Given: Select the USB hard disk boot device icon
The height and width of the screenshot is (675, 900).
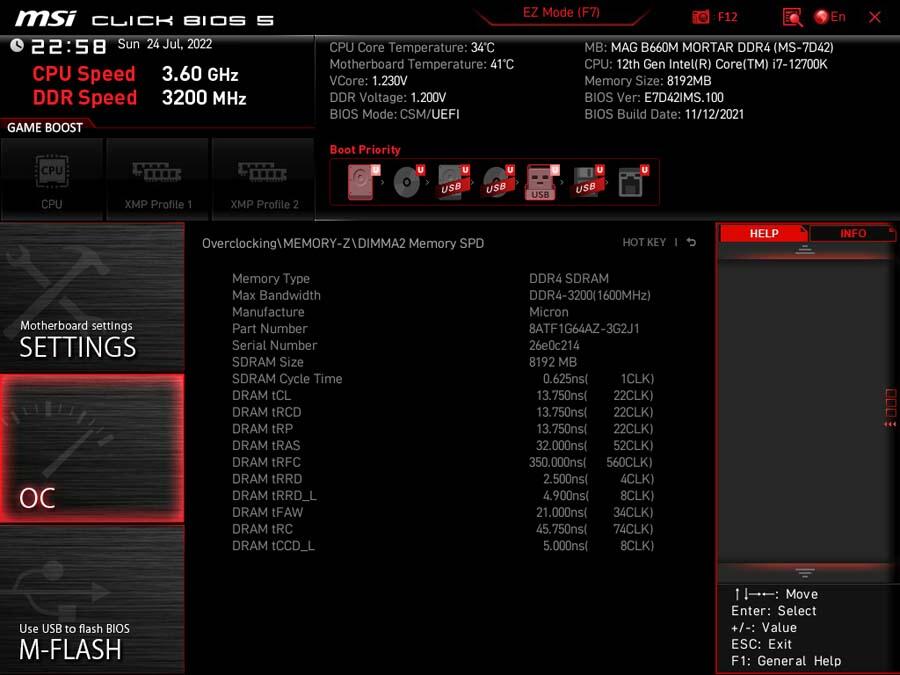Looking at the screenshot, I should point(453,182).
